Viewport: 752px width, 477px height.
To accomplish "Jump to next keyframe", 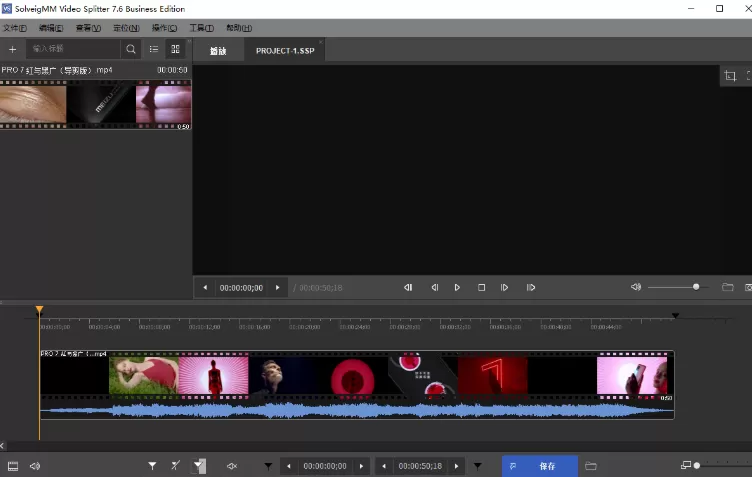I will (530, 288).
